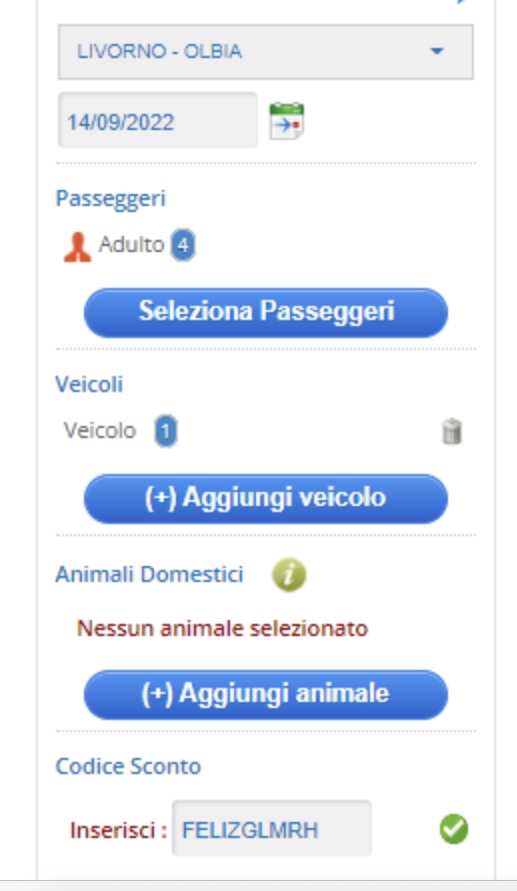
Task: Click the Passeggeri section heading
Action: (110, 199)
